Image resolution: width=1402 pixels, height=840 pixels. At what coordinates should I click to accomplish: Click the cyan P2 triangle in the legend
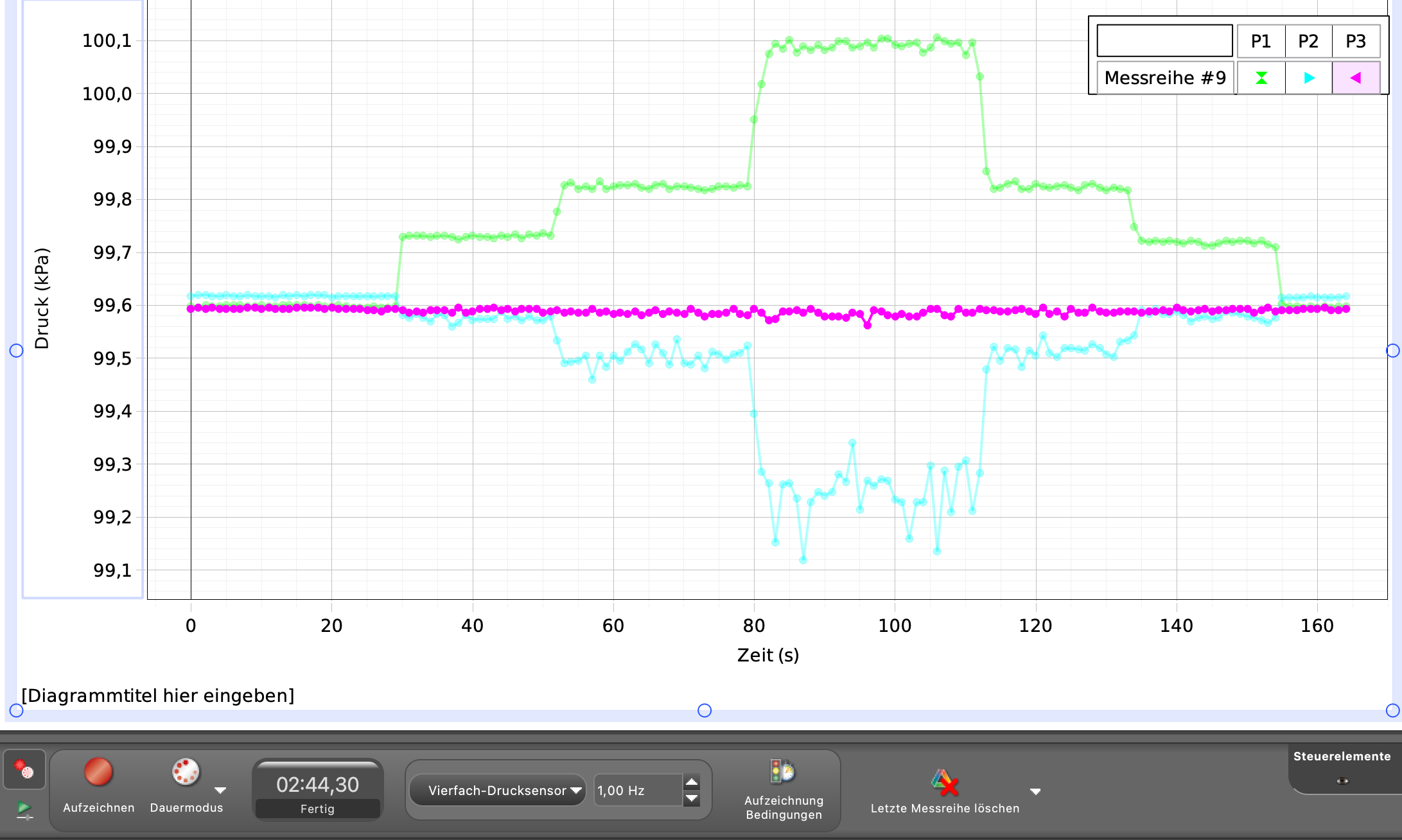pos(1308,78)
